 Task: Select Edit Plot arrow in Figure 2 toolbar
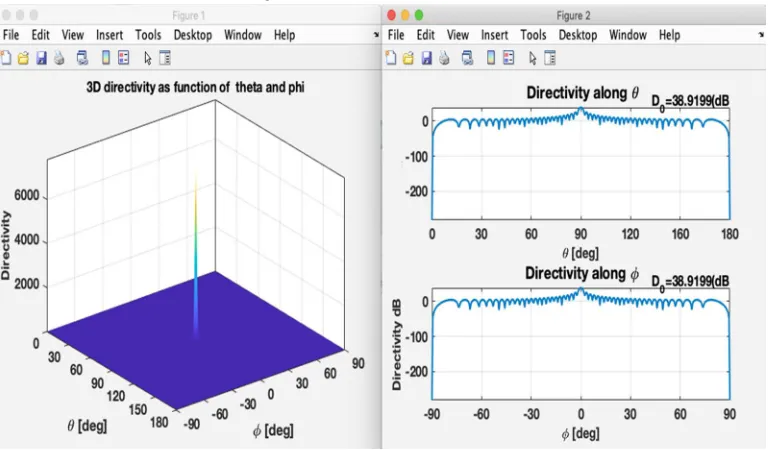(532, 58)
